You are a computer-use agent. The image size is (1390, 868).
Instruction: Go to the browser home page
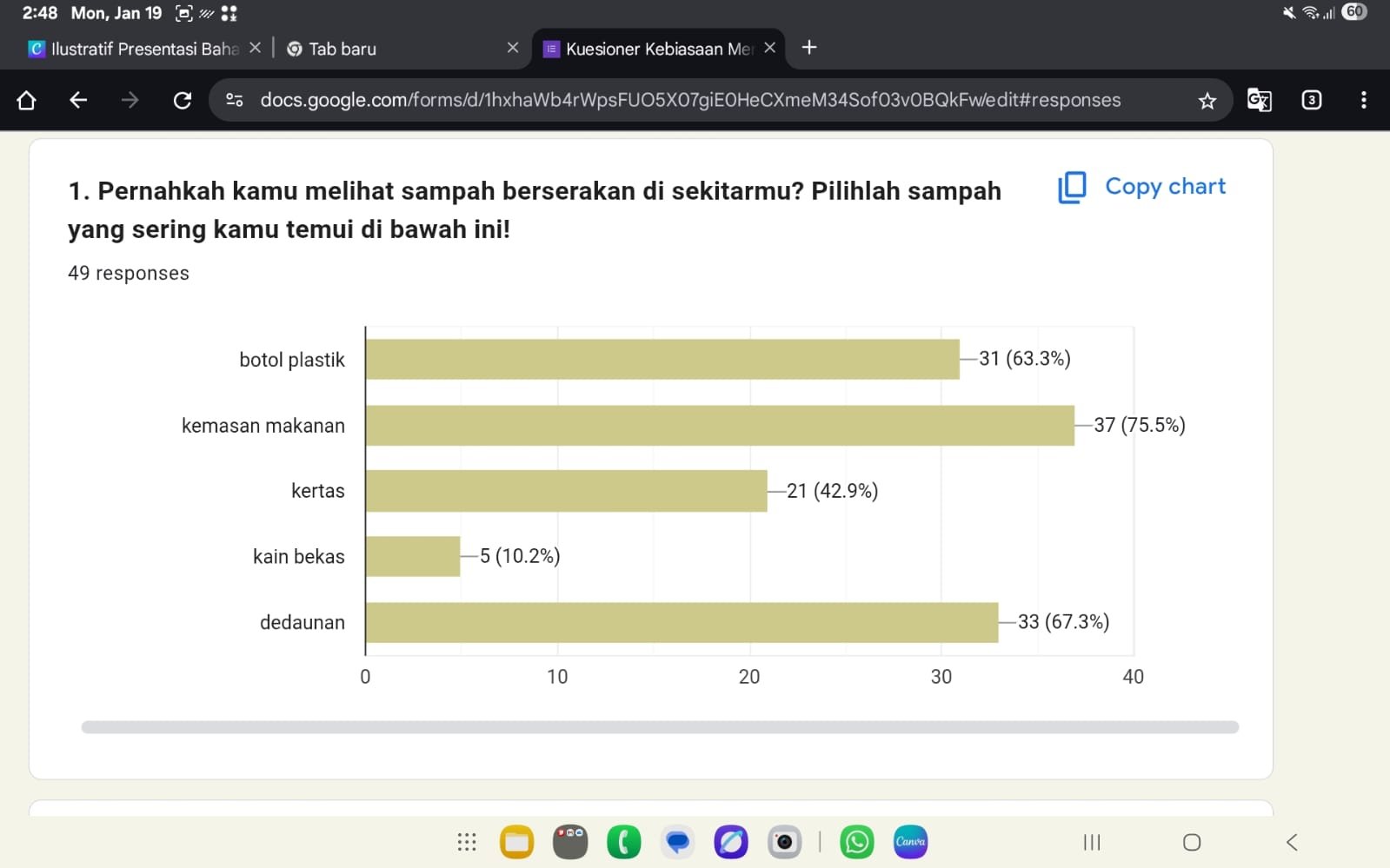(x=26, y=101)
